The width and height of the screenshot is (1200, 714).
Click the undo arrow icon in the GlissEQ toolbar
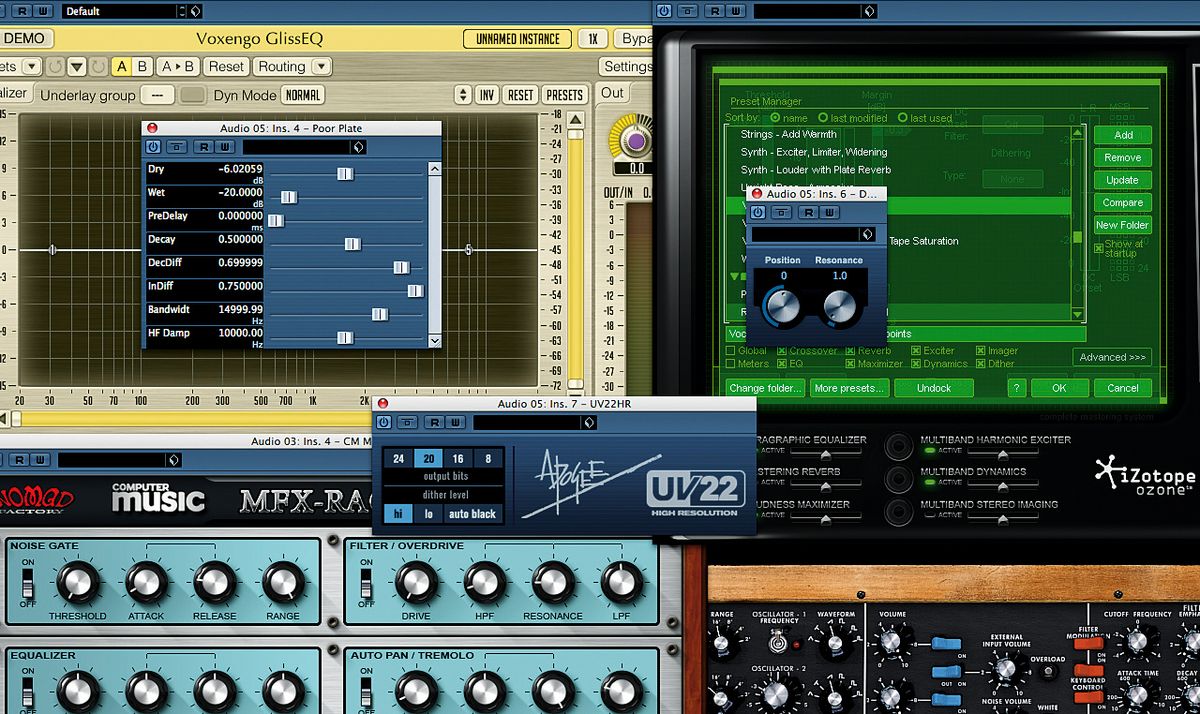pyautogui.click(x=54, y=65)
